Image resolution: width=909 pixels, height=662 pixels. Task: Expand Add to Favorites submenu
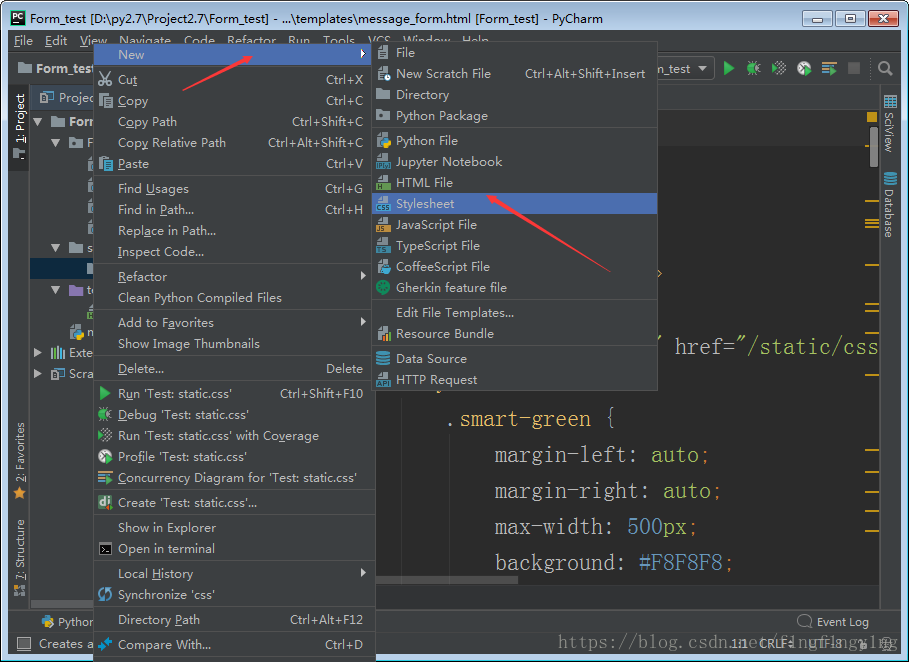[363, 322]
